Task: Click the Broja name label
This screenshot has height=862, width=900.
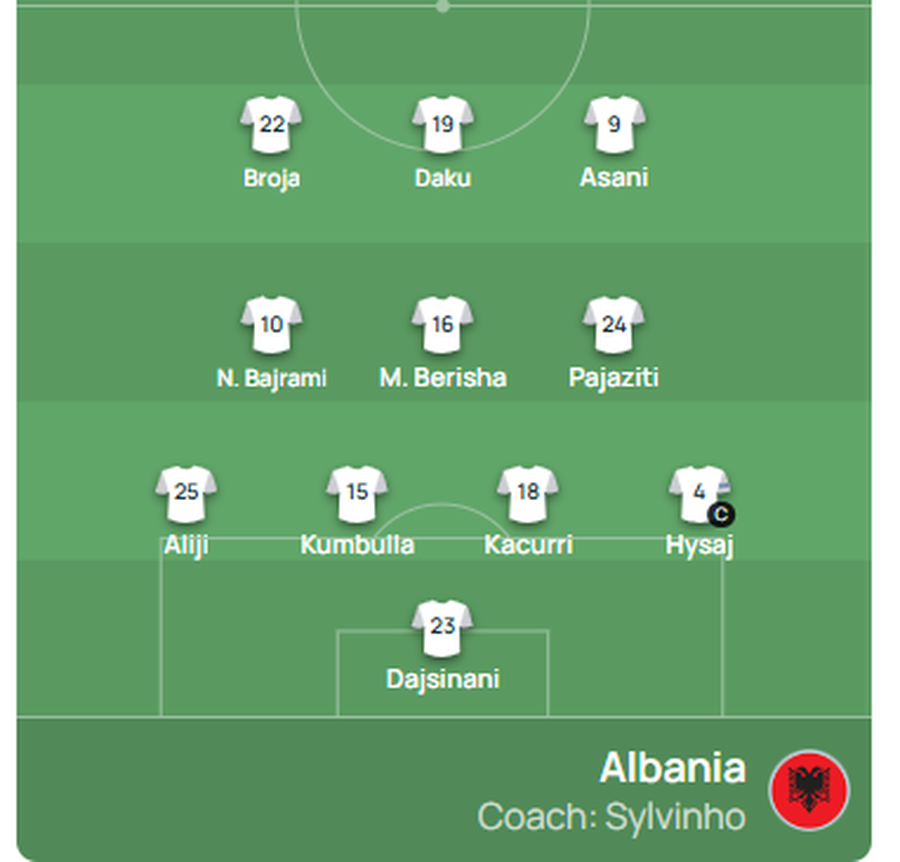Action: [x=271, y=178]
